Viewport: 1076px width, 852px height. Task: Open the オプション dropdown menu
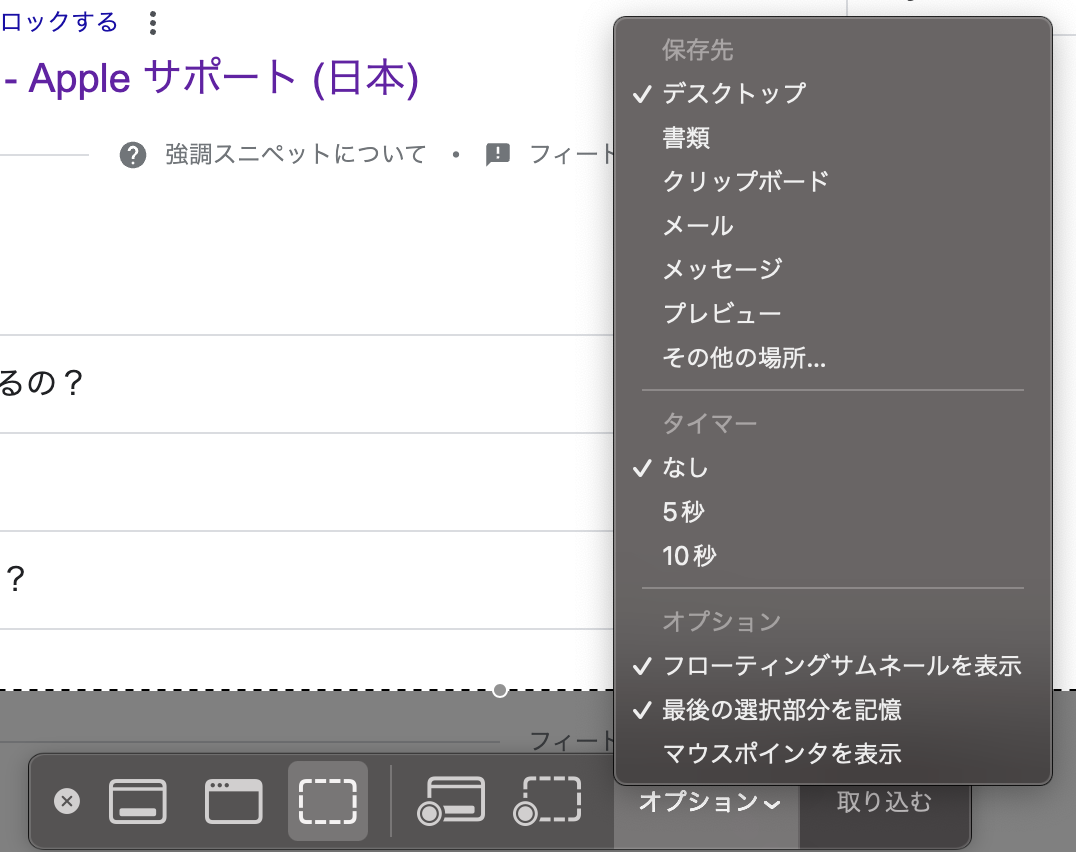pyautogui.click(x=707, y=800)
